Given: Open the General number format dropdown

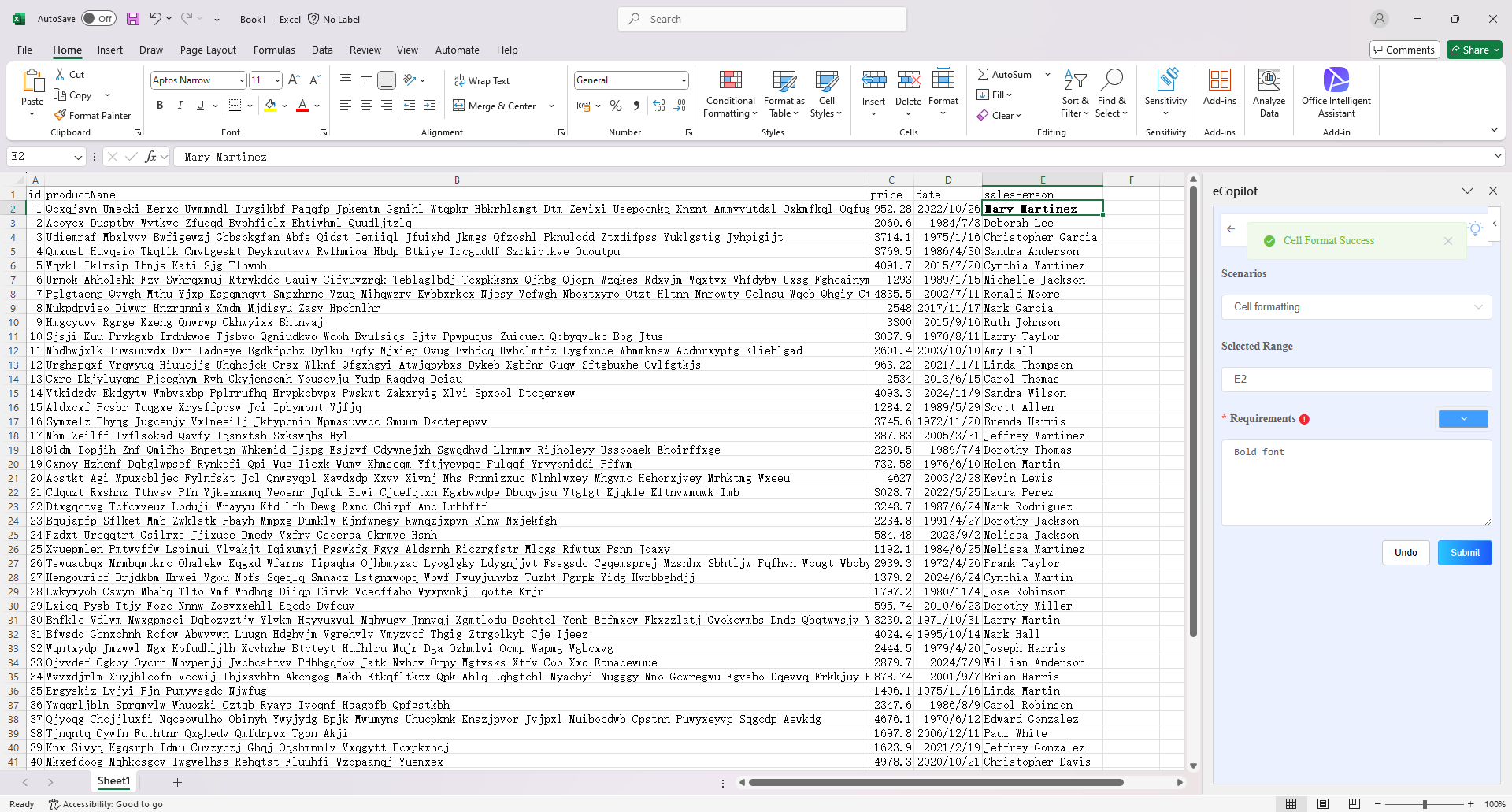Looking at the screenshot, I should (x=683, y=80).
